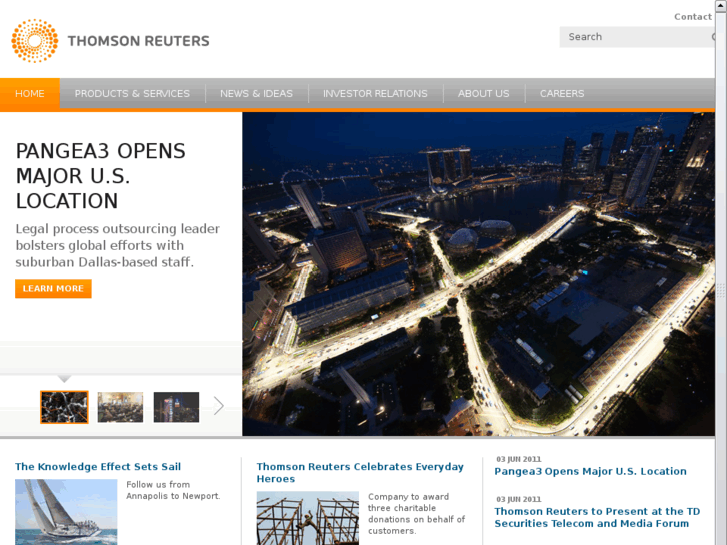Open TD Securities Telecom and Media Forum link

coord(597,517)
